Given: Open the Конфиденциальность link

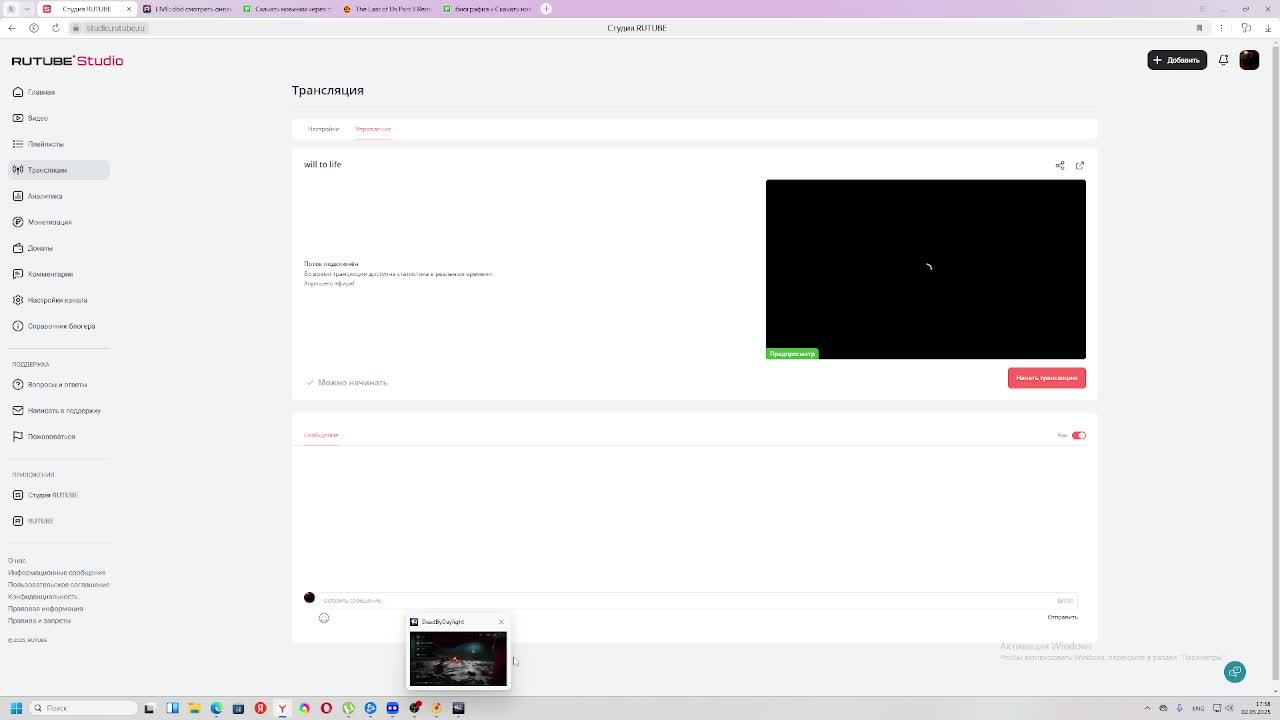Looking at the screenshot, I should click(43, 597).
